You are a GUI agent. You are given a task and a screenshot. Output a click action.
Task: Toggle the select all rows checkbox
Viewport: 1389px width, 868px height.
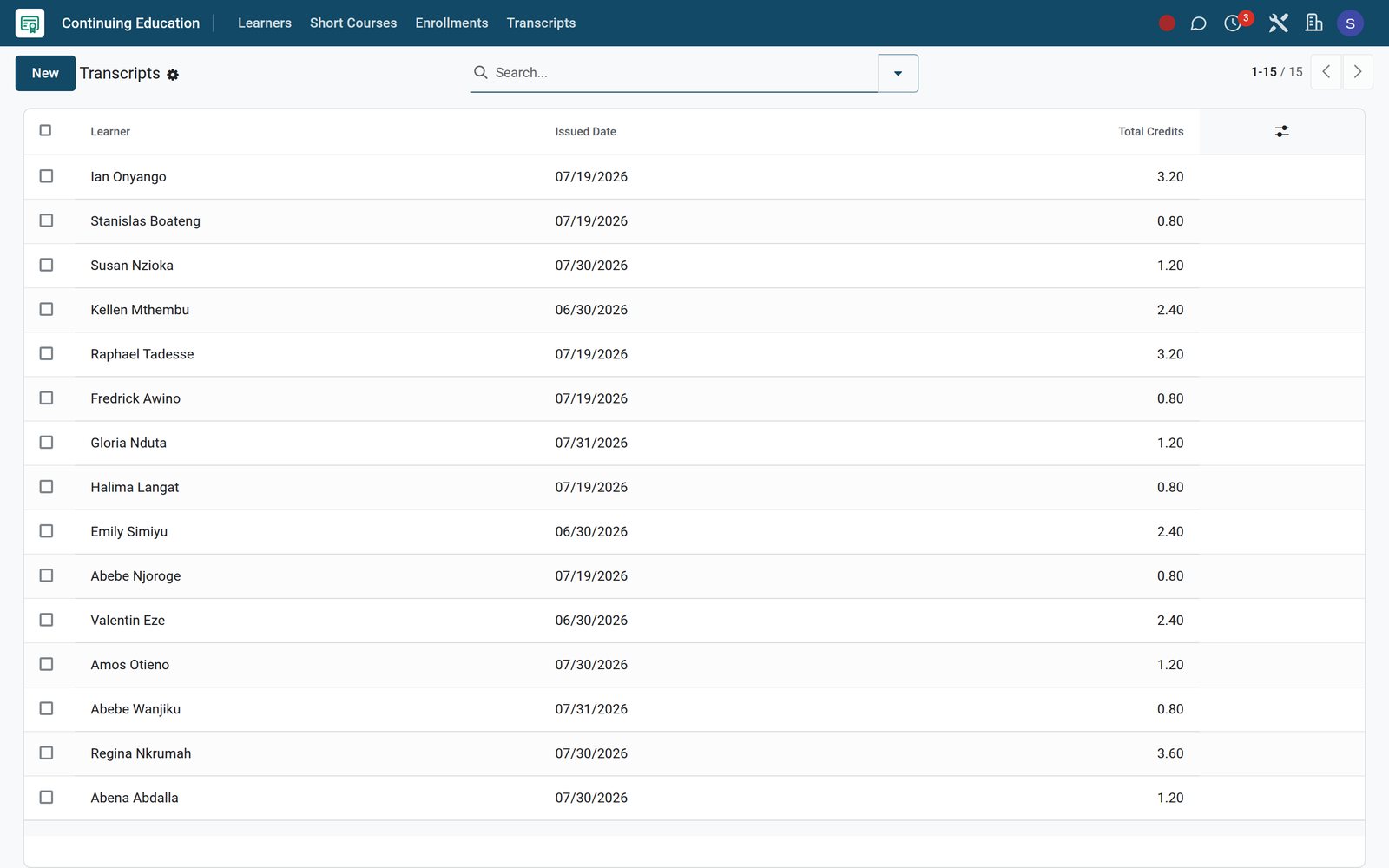click(46, 130)
